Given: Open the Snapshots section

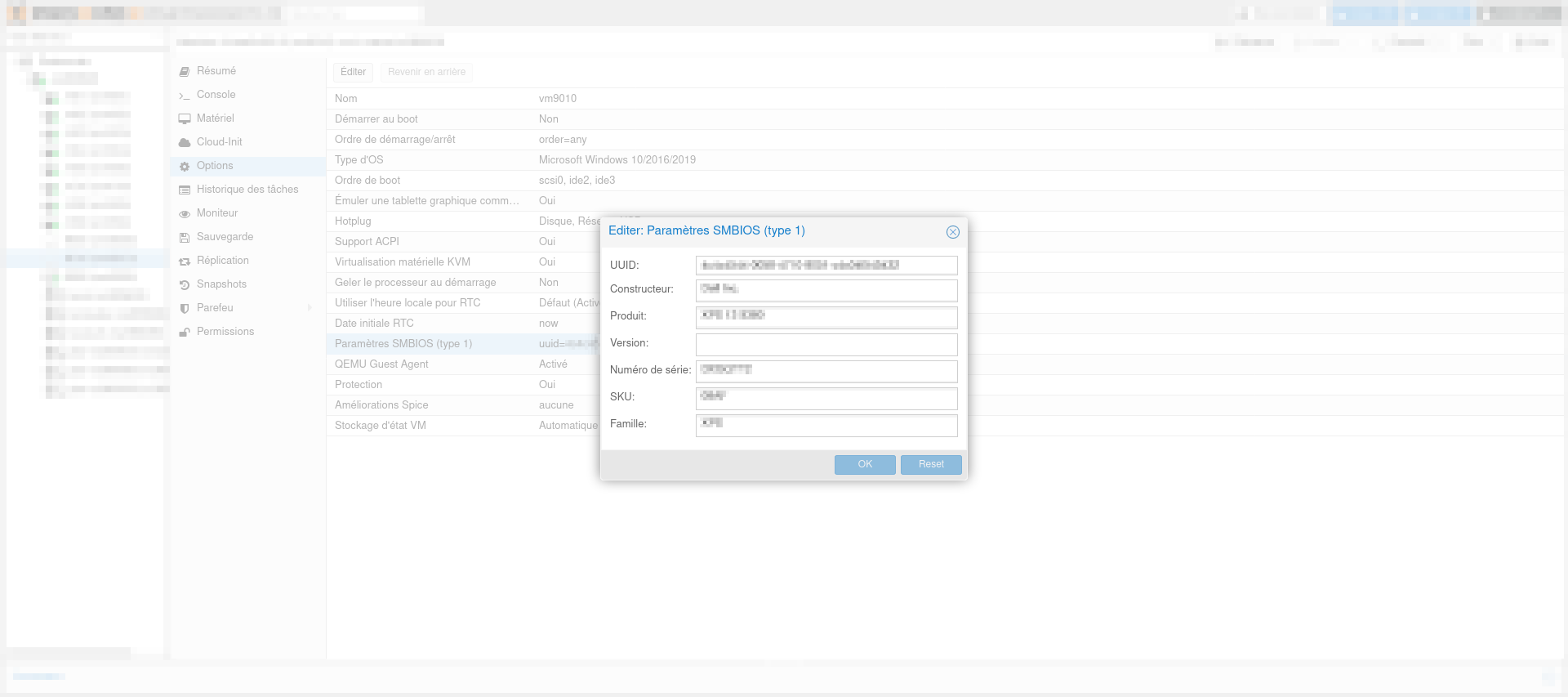Looking at the screenshot, I should pos(247,284).
